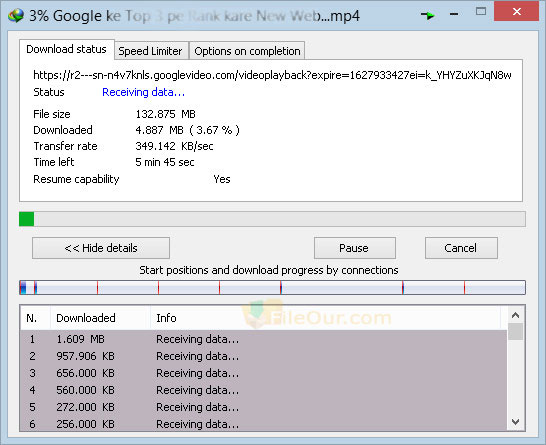Viewport: 546px width, 445px height.
Task: Cancel the download
Action: (x=461, y=248)
